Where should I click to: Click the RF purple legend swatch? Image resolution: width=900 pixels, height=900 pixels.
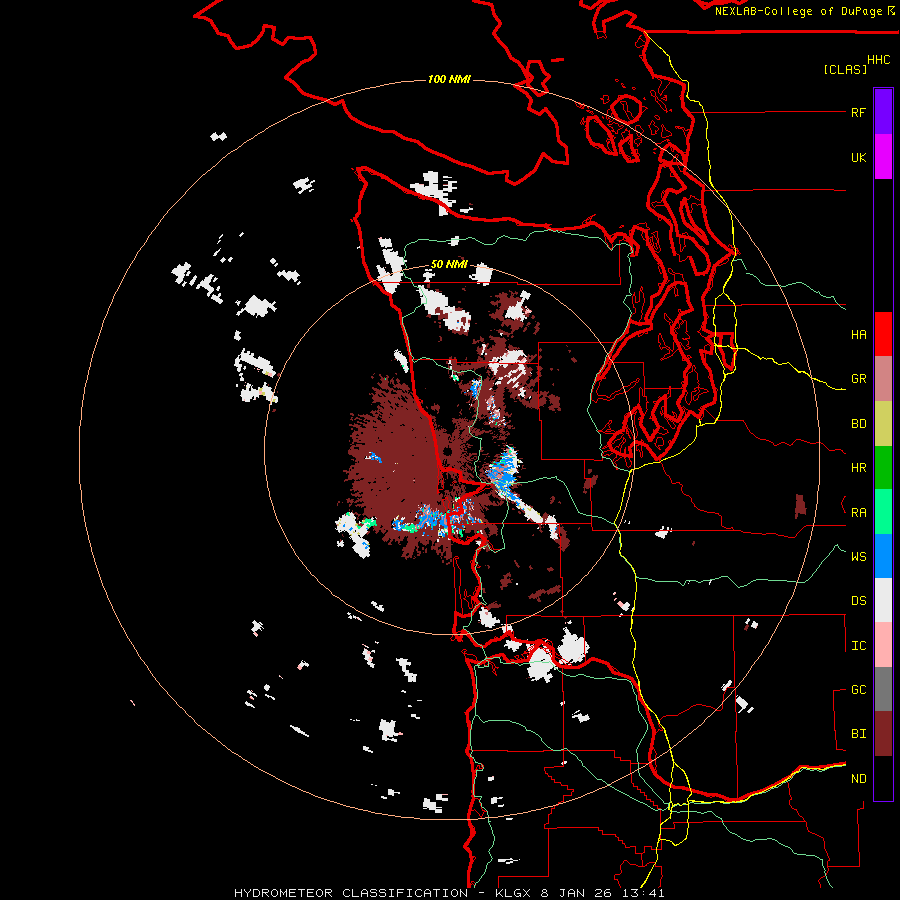pos(883,112)
